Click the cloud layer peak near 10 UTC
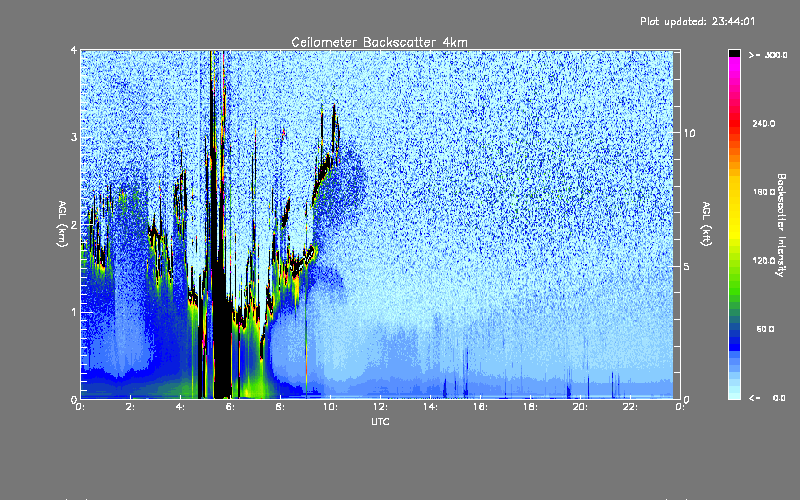This screenshot has height=500, width=800. point(334,122)
